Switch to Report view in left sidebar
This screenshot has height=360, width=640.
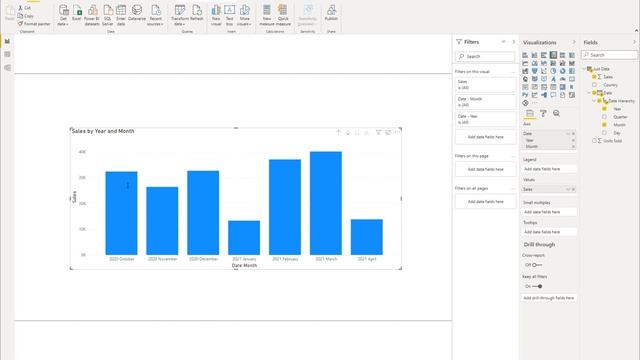click(7, 41)
